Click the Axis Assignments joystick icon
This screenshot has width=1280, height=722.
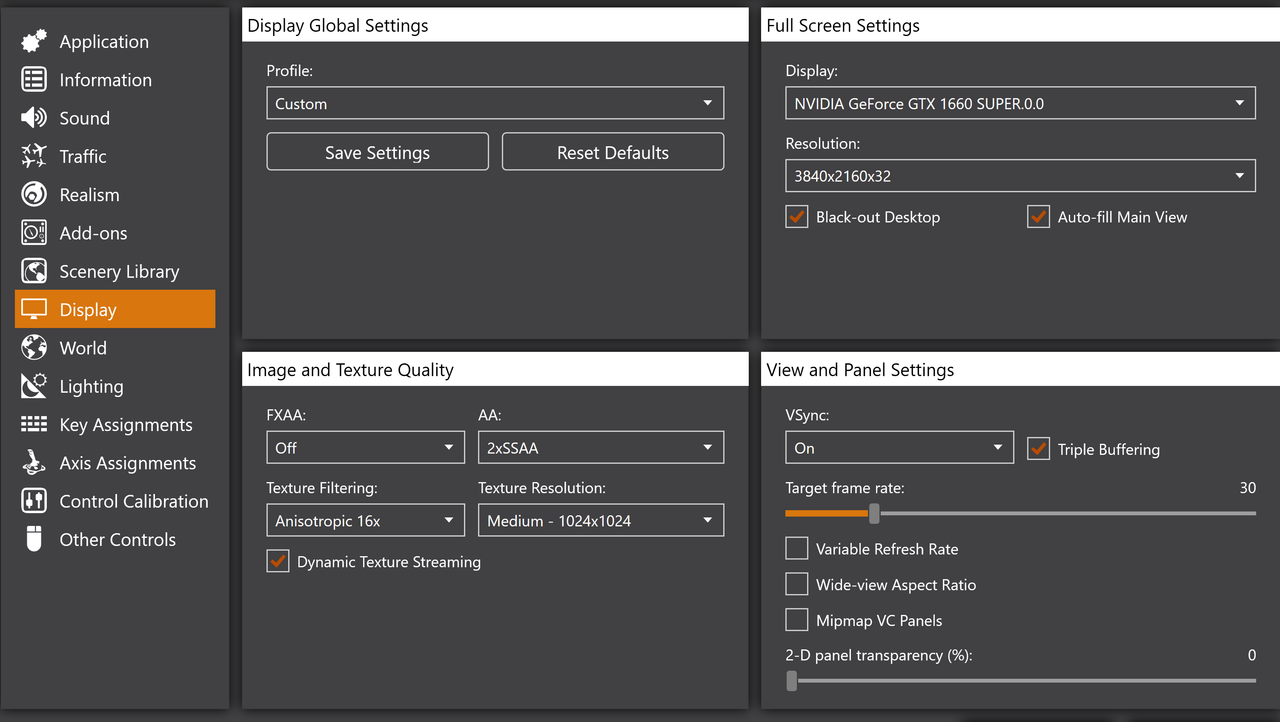coord(34,463)
